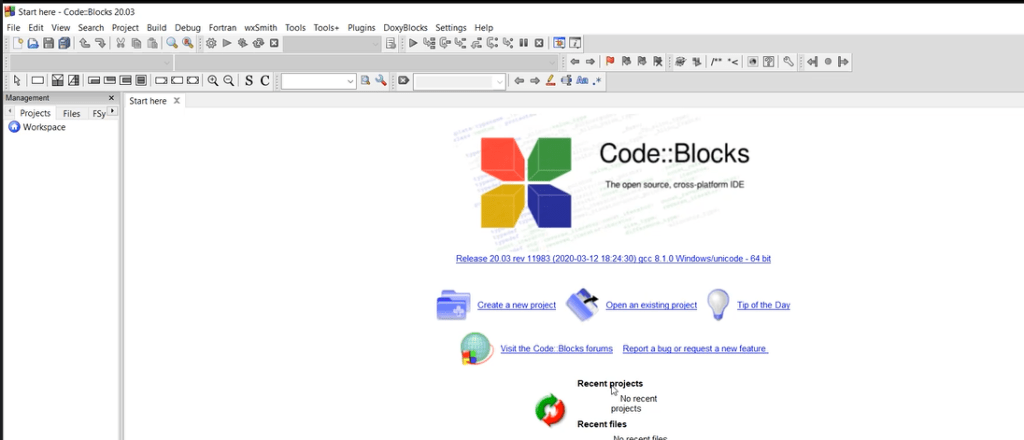This screenshot has height=440, width=1024.
Task: Toggle the selected text search button
Action: coord(566,80)
